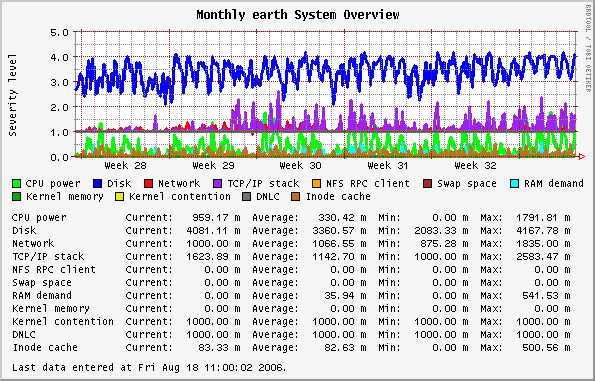
Task: Click the 'Kernel memory' stats row label
Action: pos(51,309)
